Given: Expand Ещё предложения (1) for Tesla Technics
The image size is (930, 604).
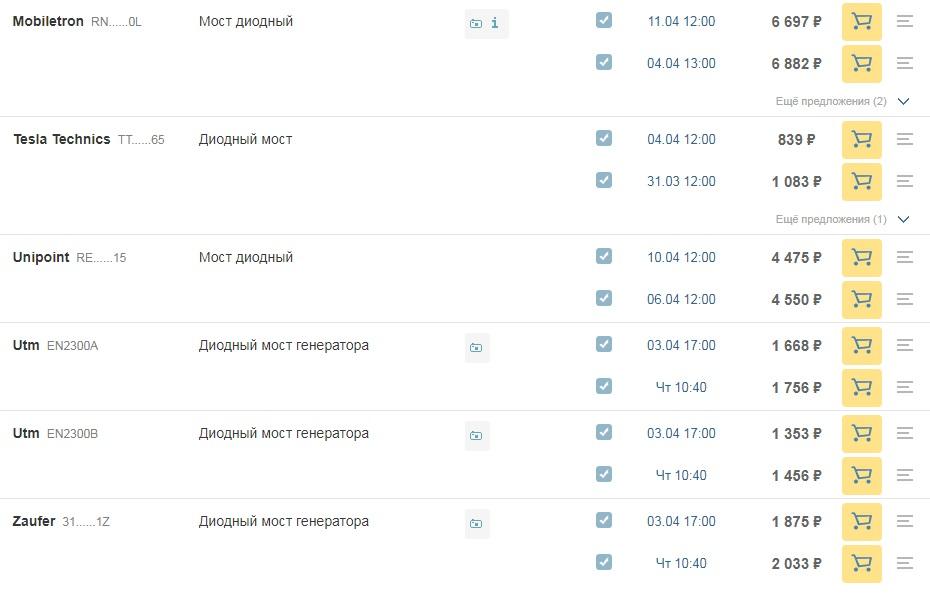Looking at the screenshot, I should 831,220.
